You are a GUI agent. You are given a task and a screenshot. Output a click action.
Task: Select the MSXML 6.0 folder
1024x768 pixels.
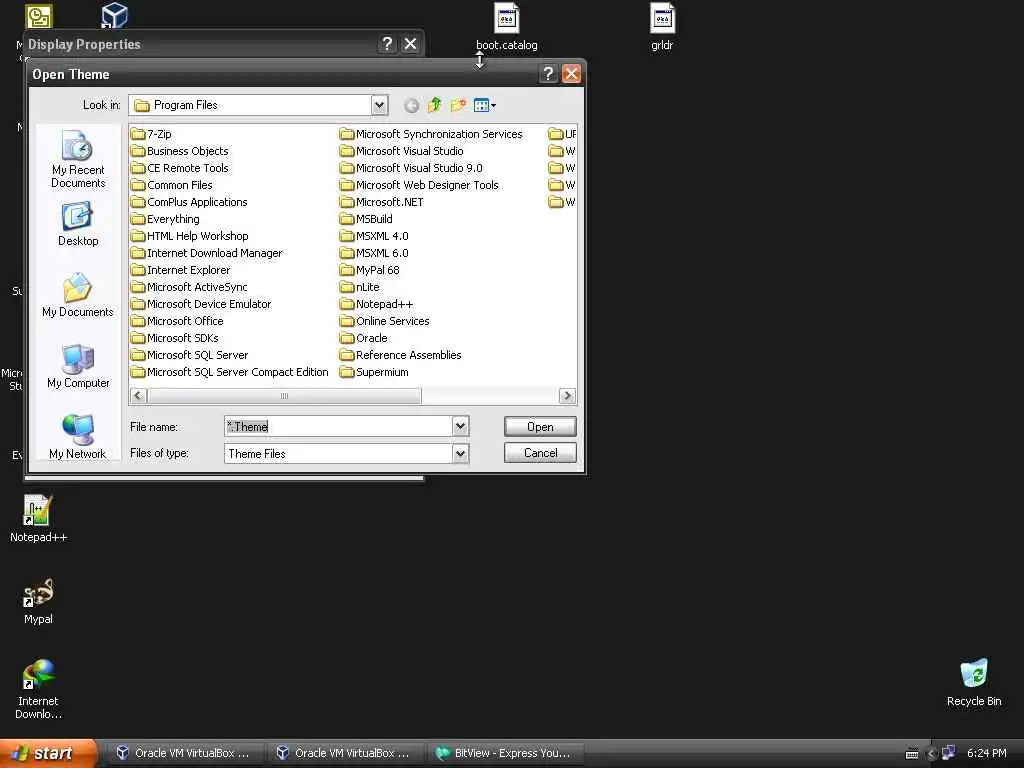pyautogui.click(x=375, y=253)
